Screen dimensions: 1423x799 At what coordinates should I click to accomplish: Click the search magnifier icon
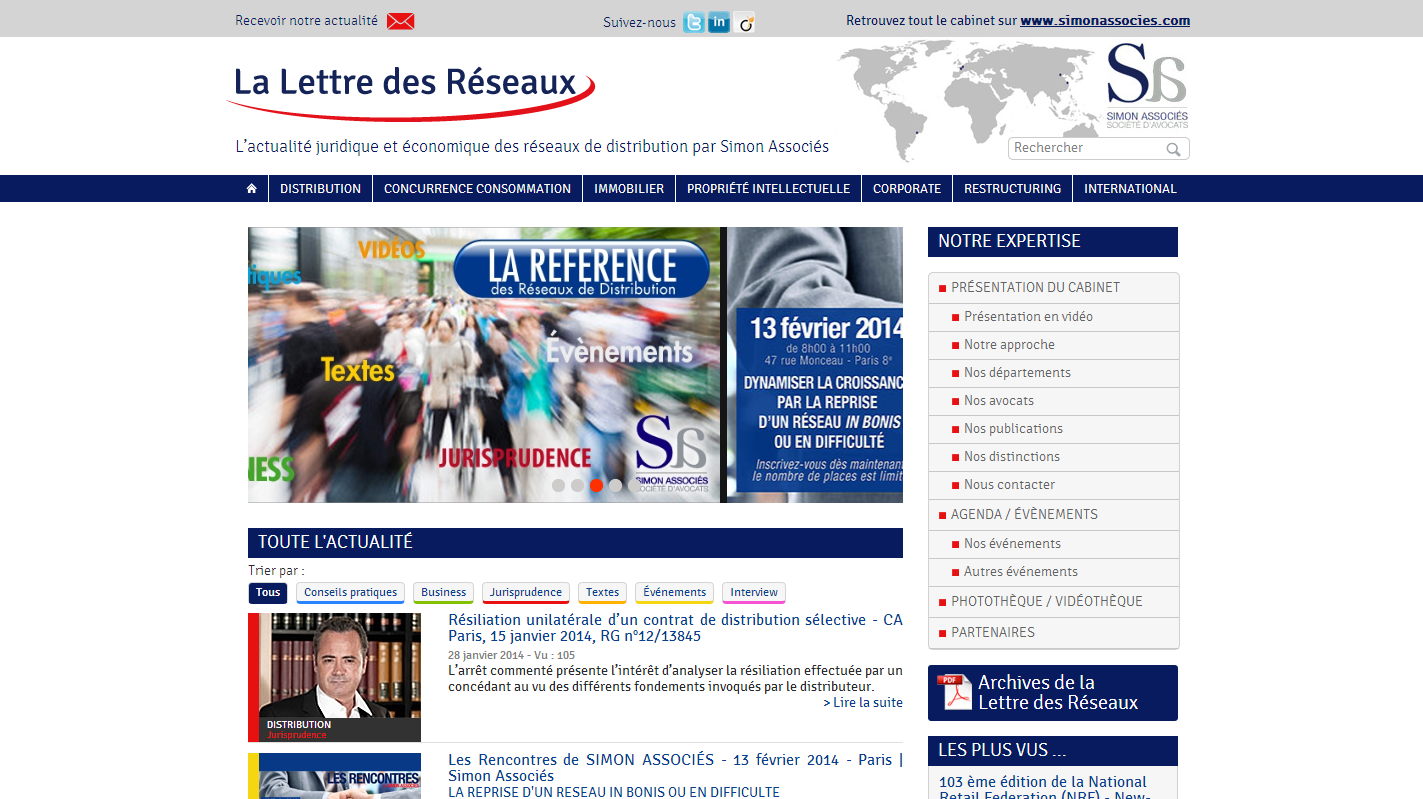coord(1173,149)
